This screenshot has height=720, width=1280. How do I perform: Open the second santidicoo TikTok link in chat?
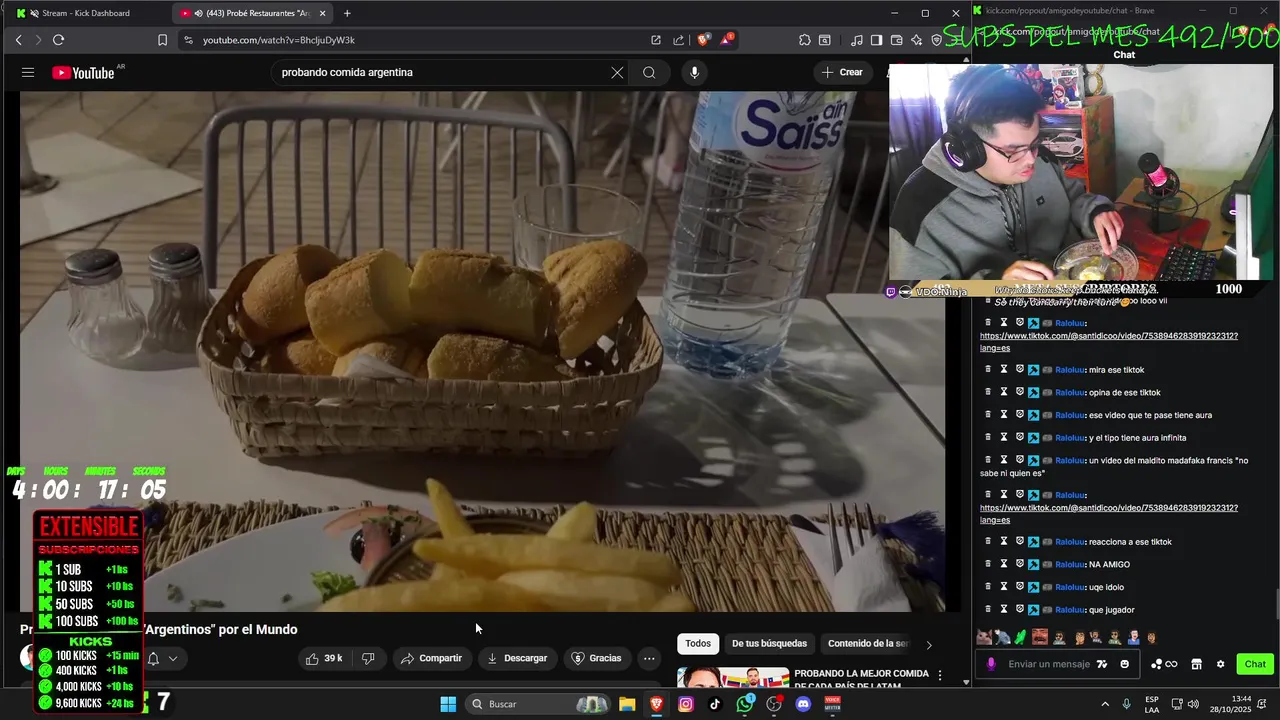[1109, 514]
